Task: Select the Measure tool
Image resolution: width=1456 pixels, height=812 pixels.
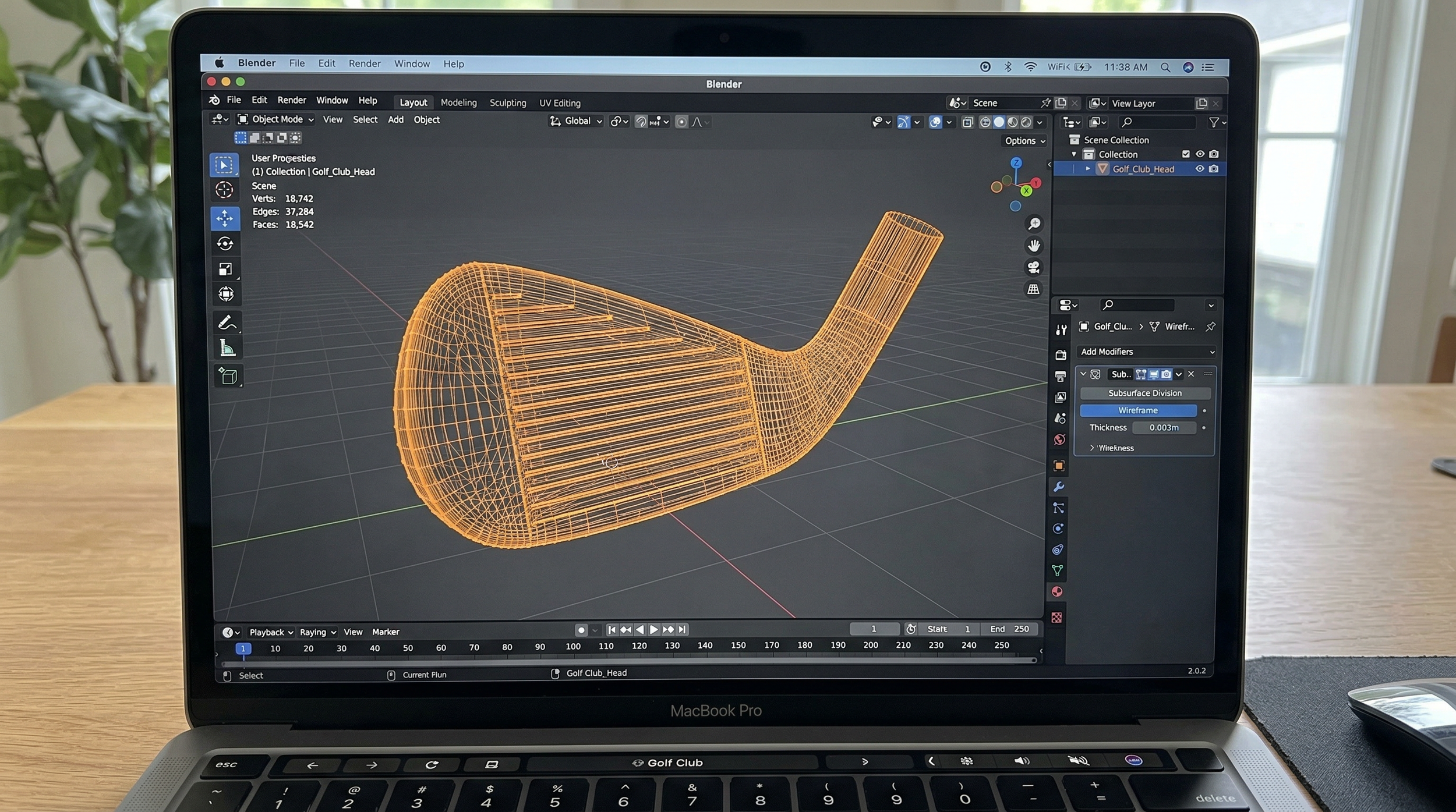Action: [x=227, y=349]
